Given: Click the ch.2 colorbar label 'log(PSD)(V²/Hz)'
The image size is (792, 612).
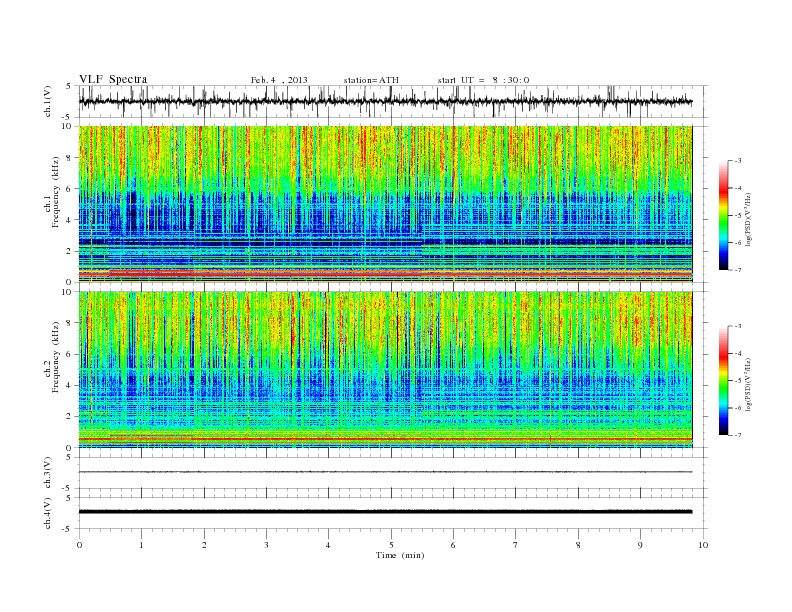Looking at the screenshot, I should 748,384.
